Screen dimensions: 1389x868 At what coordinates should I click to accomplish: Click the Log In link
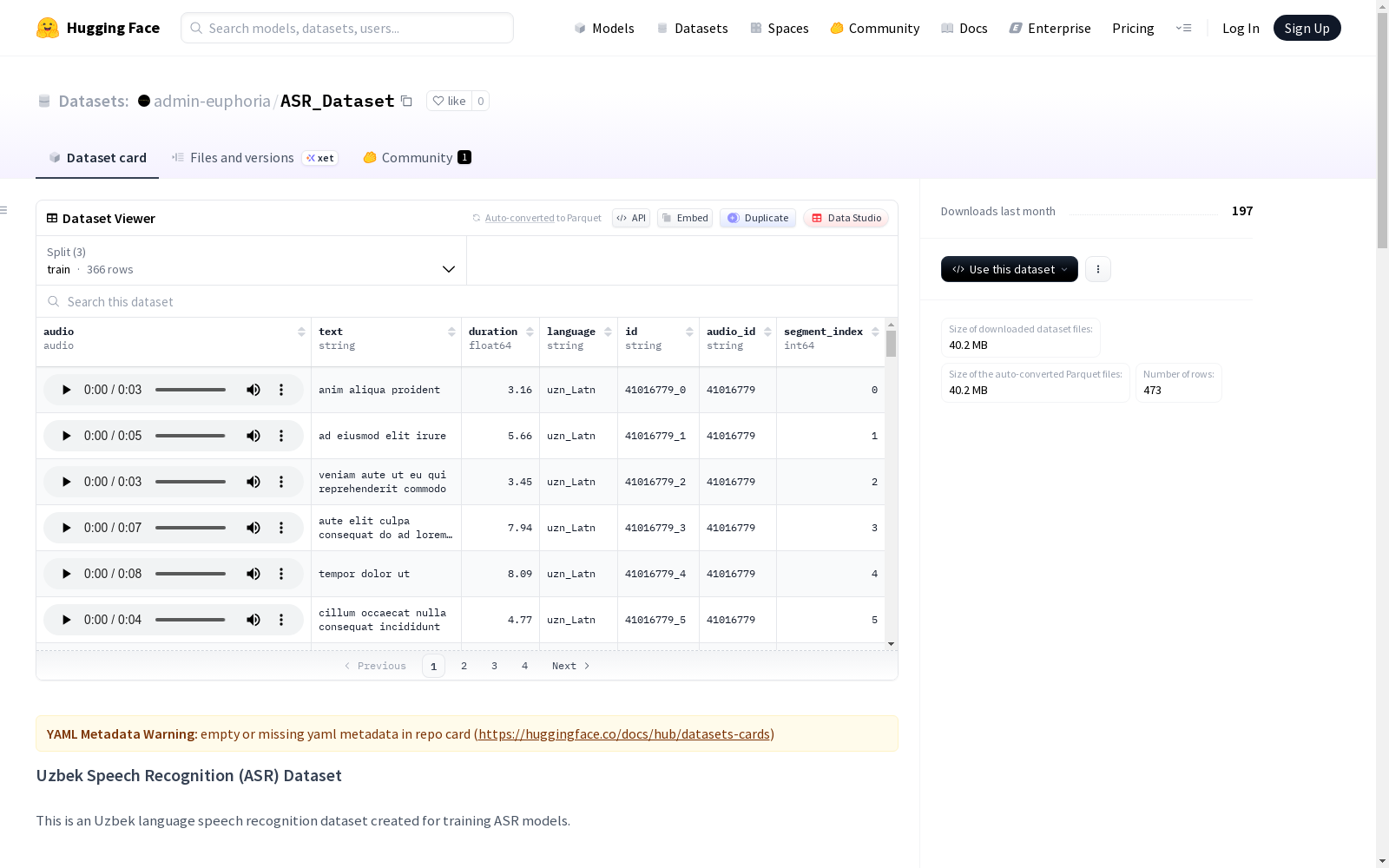pos(1241,28)
